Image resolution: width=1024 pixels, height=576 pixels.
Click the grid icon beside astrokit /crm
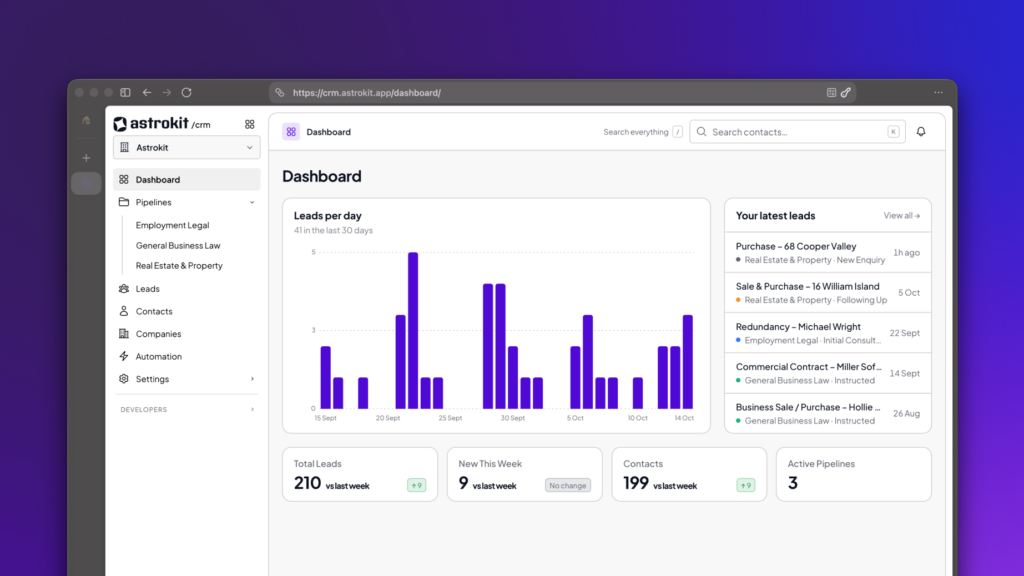pyautogui.click(x=249, y=124)
